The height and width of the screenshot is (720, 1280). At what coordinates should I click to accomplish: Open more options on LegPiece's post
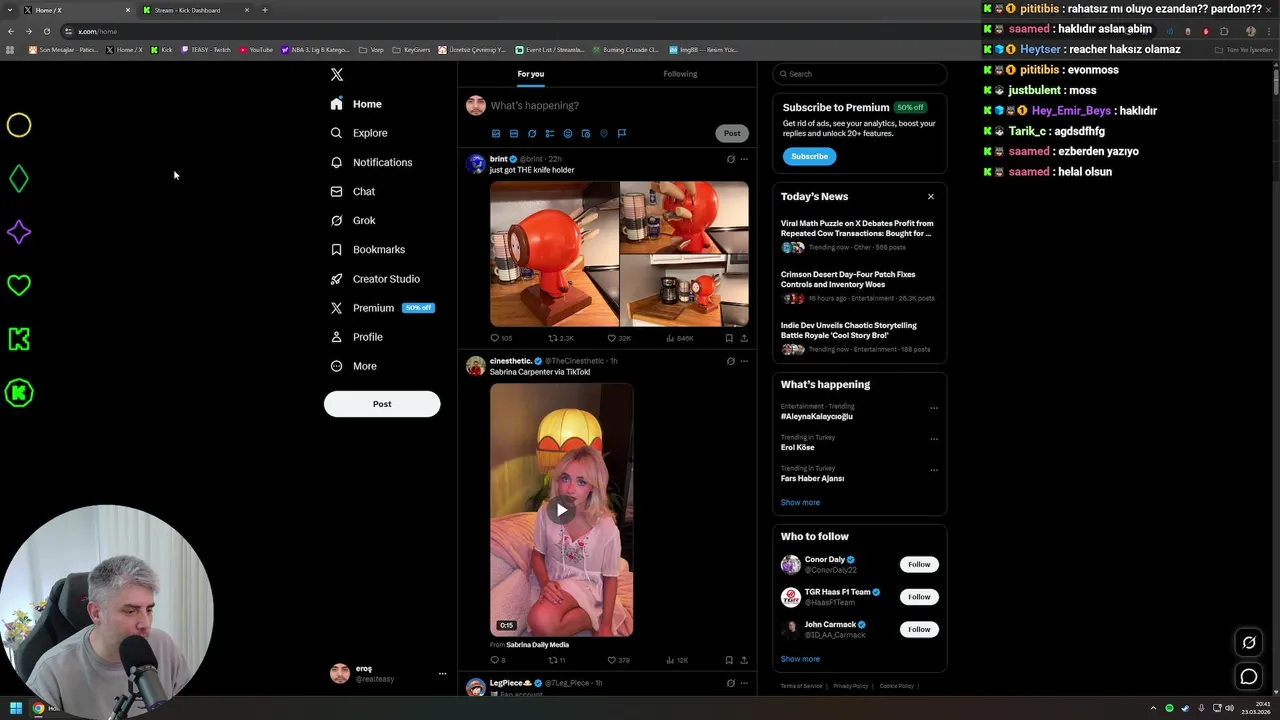744,683
